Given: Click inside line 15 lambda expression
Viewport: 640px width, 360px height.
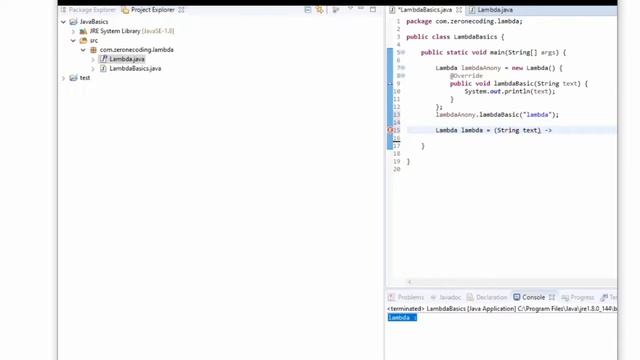Looking at the screenshot, I should [x=493, y=130].
